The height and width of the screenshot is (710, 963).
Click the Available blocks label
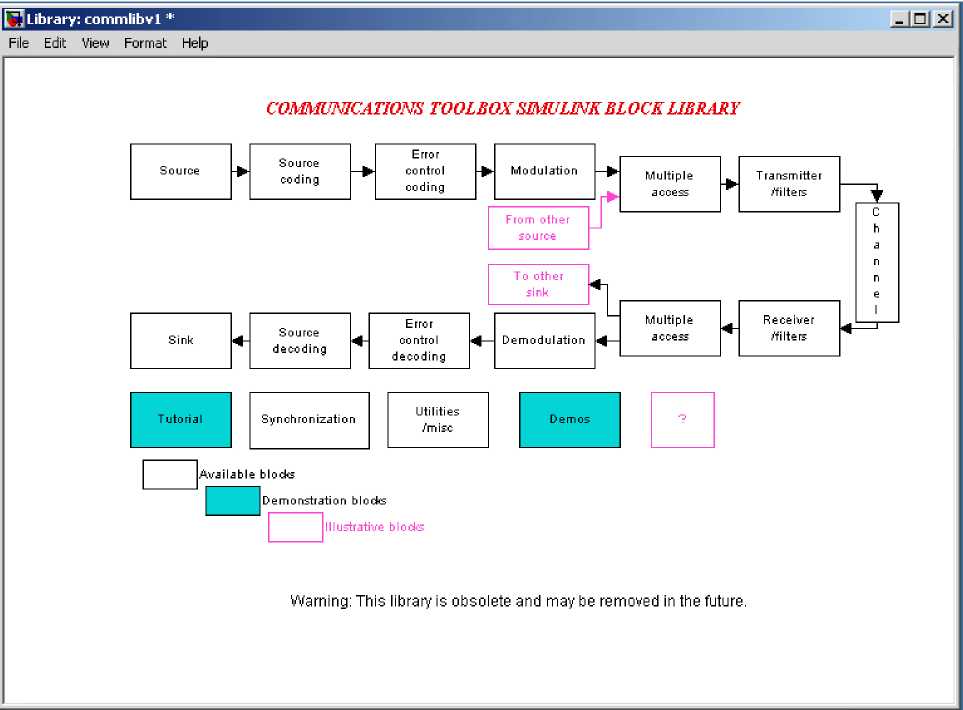[x=247, y=474]
